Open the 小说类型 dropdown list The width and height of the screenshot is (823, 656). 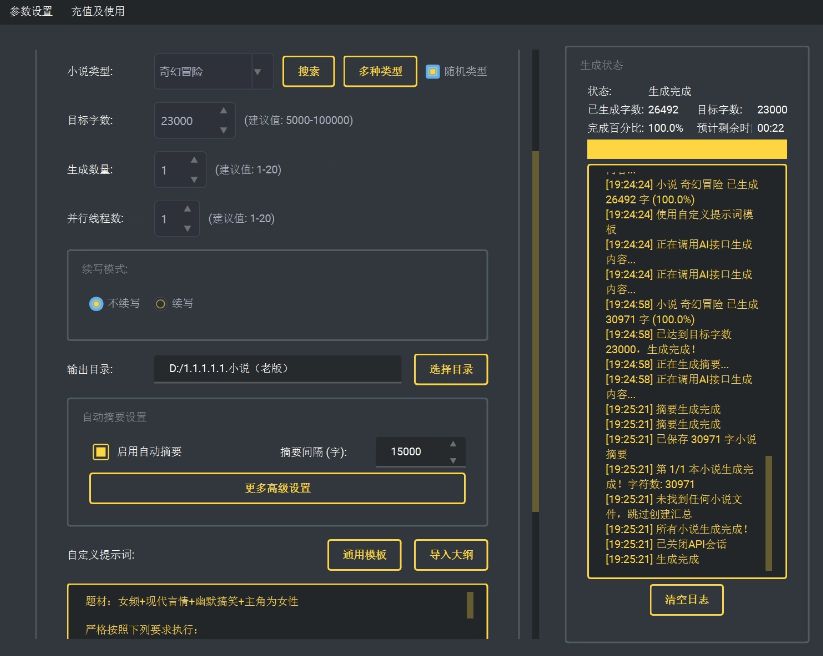click(257, 72)
